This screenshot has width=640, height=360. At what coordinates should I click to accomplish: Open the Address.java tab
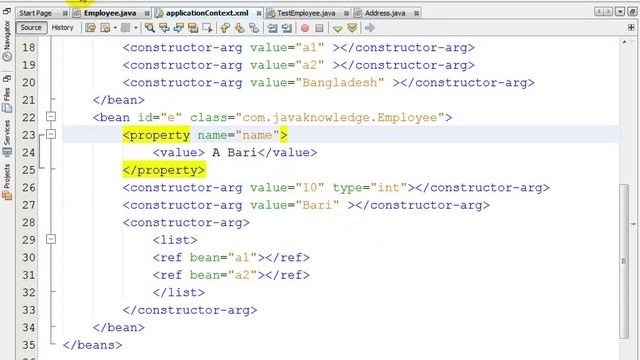point(385,13)
